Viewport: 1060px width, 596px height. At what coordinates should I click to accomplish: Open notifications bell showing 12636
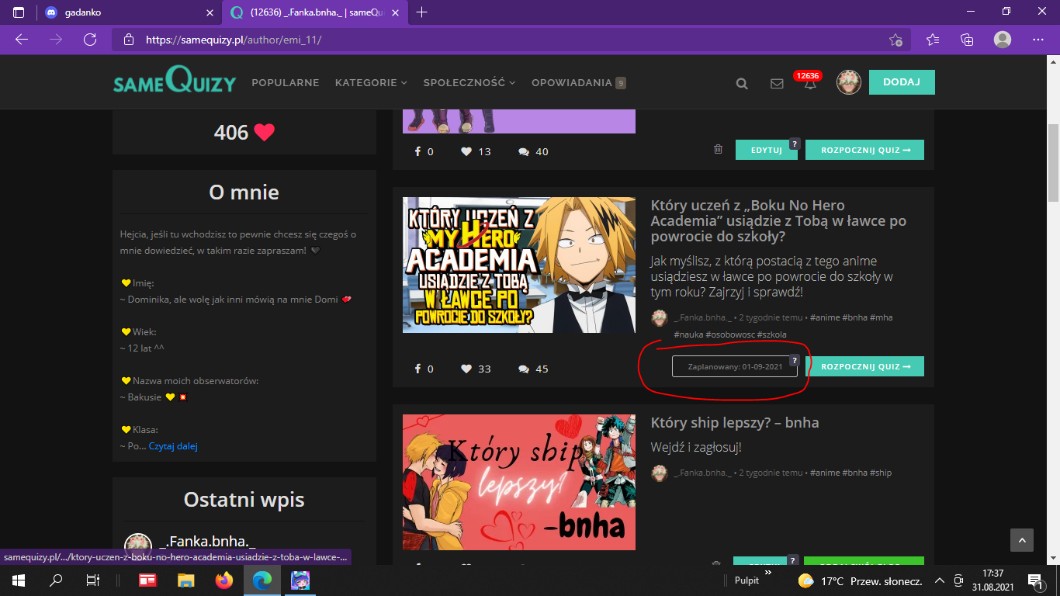coord(810,84)
